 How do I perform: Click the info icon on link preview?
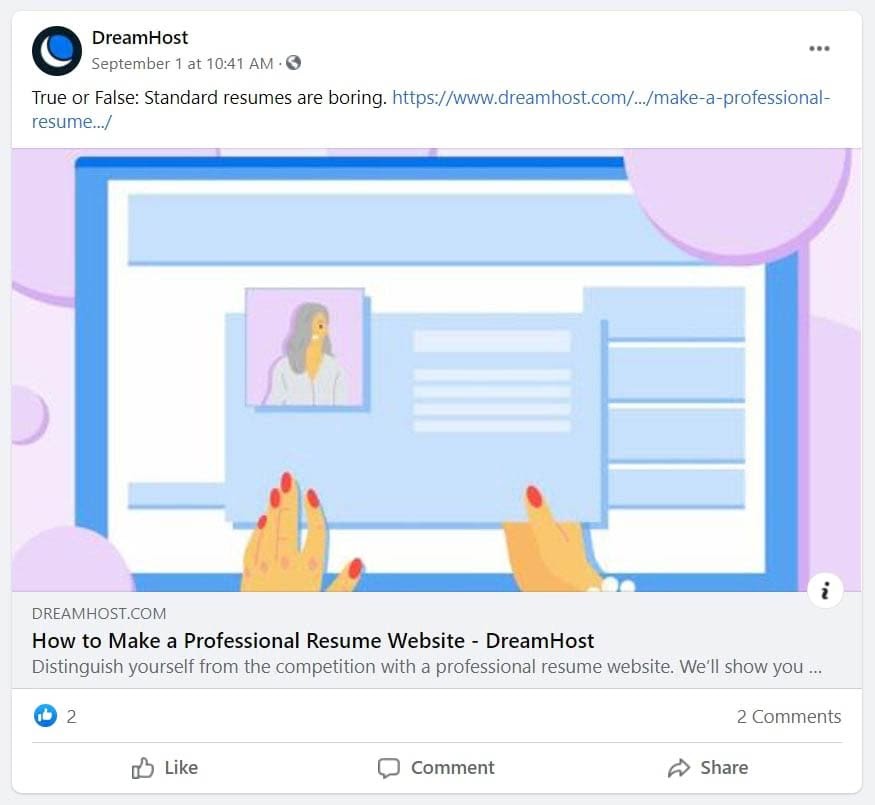(825, 590)
